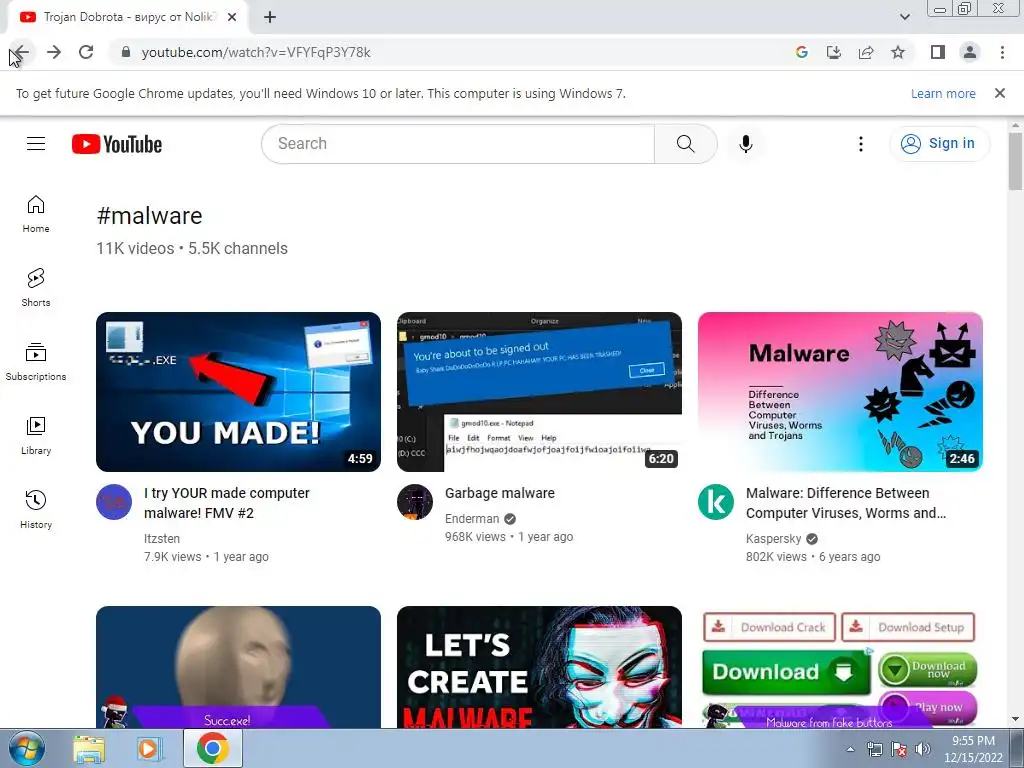Viewport: 1024px width, 768px height.
Task: Open the Chrome profile avatar
Action: (x=970, y=52)
